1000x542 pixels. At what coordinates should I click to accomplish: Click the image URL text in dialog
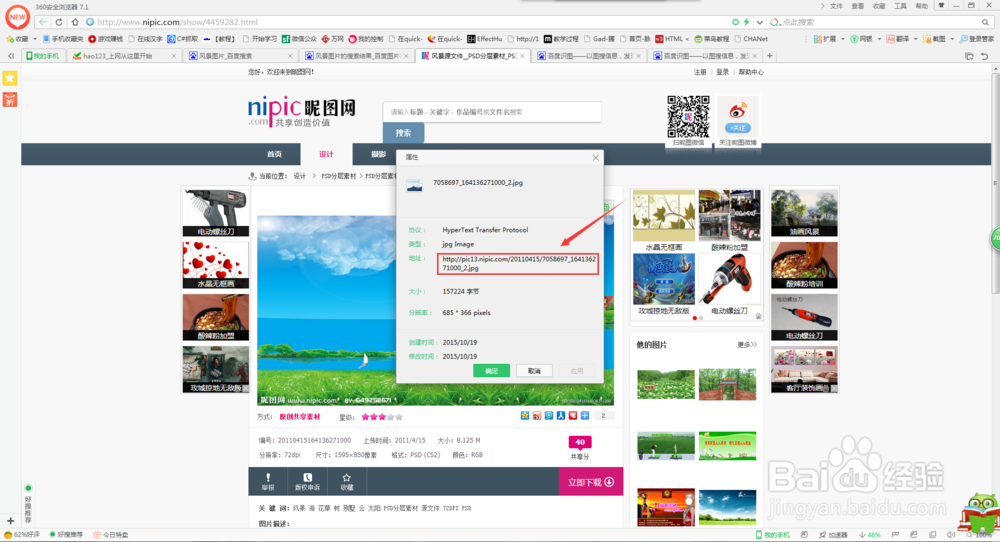coord(518,264)
